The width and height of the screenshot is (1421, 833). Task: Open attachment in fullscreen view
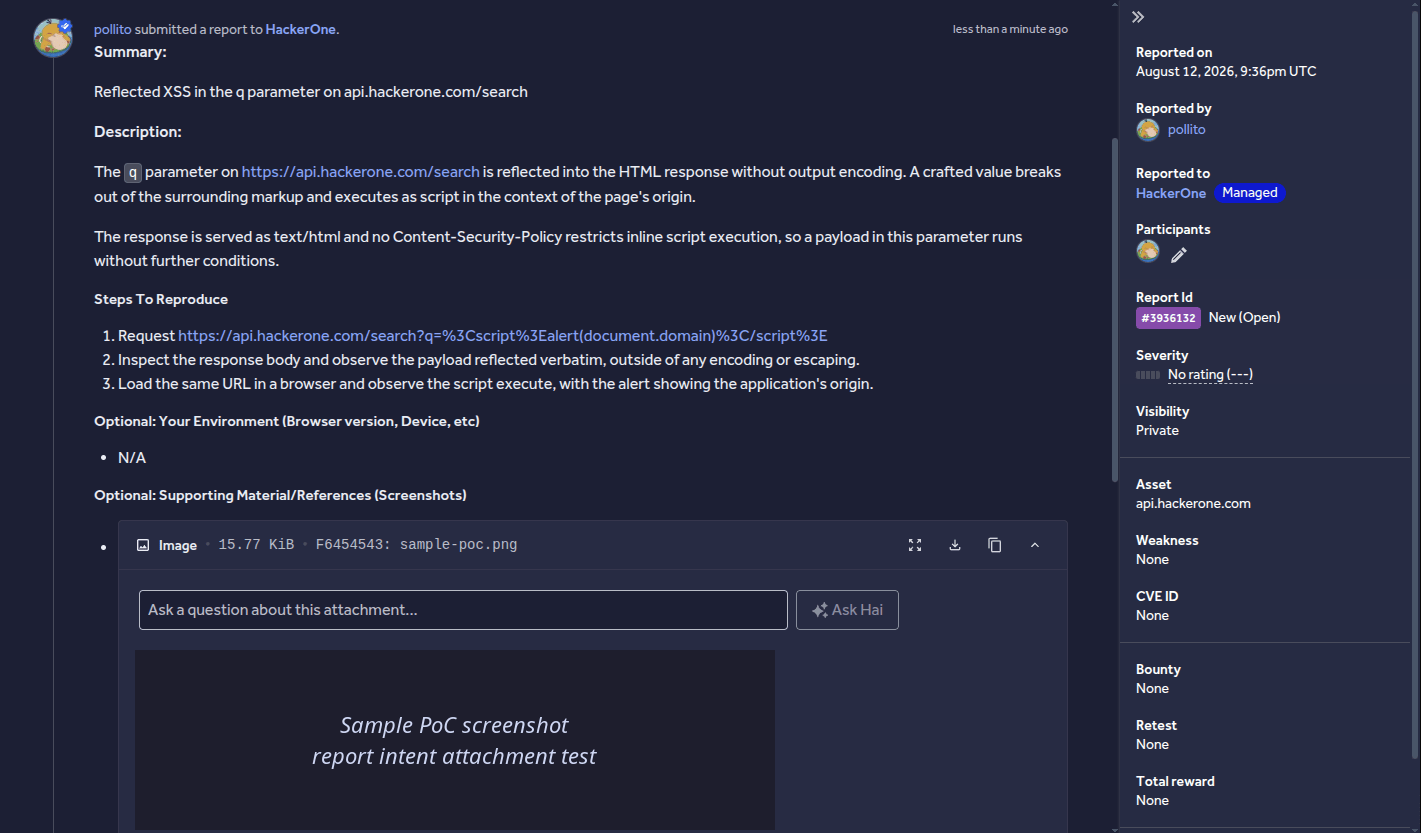point(915,545)
